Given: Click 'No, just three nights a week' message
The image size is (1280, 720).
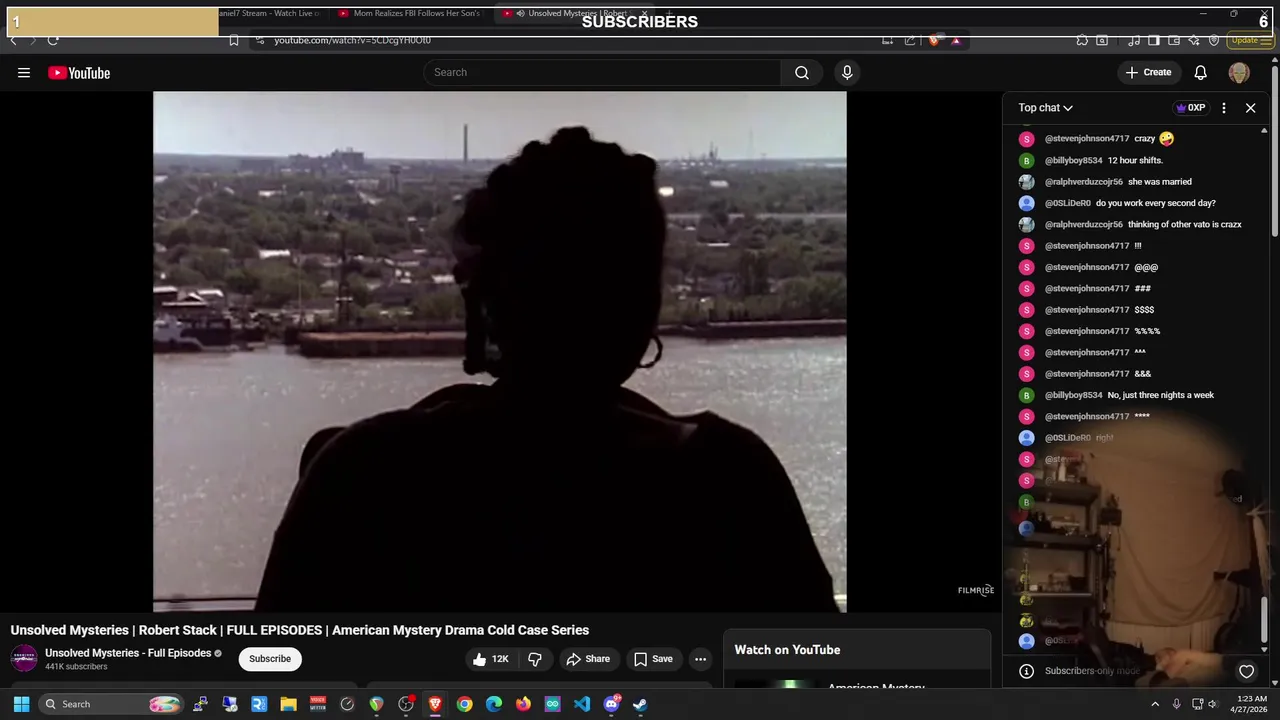Looking at the screenshot, I should (1161, 395).
